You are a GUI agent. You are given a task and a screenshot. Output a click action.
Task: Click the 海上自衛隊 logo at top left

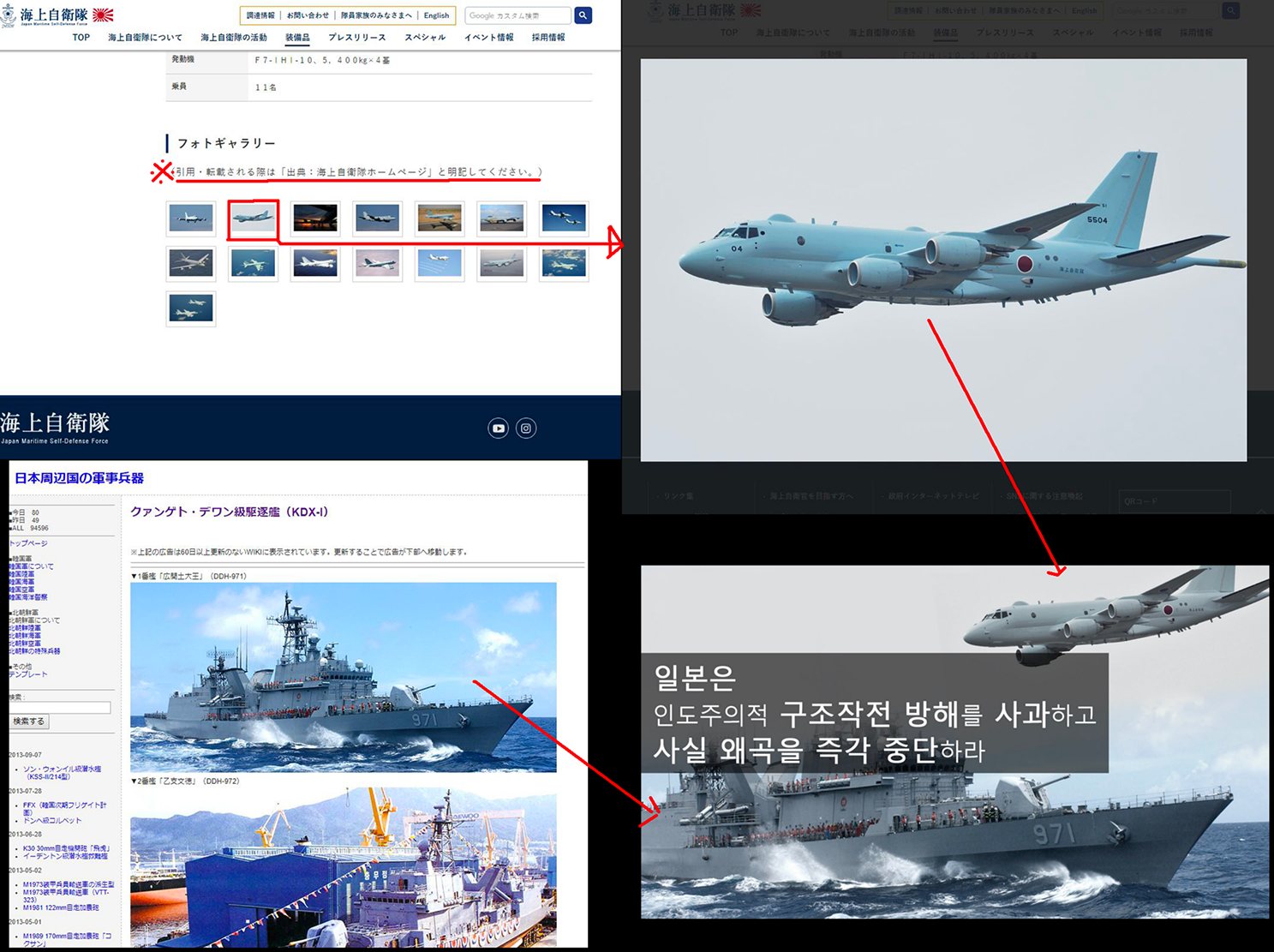(57, 15)
